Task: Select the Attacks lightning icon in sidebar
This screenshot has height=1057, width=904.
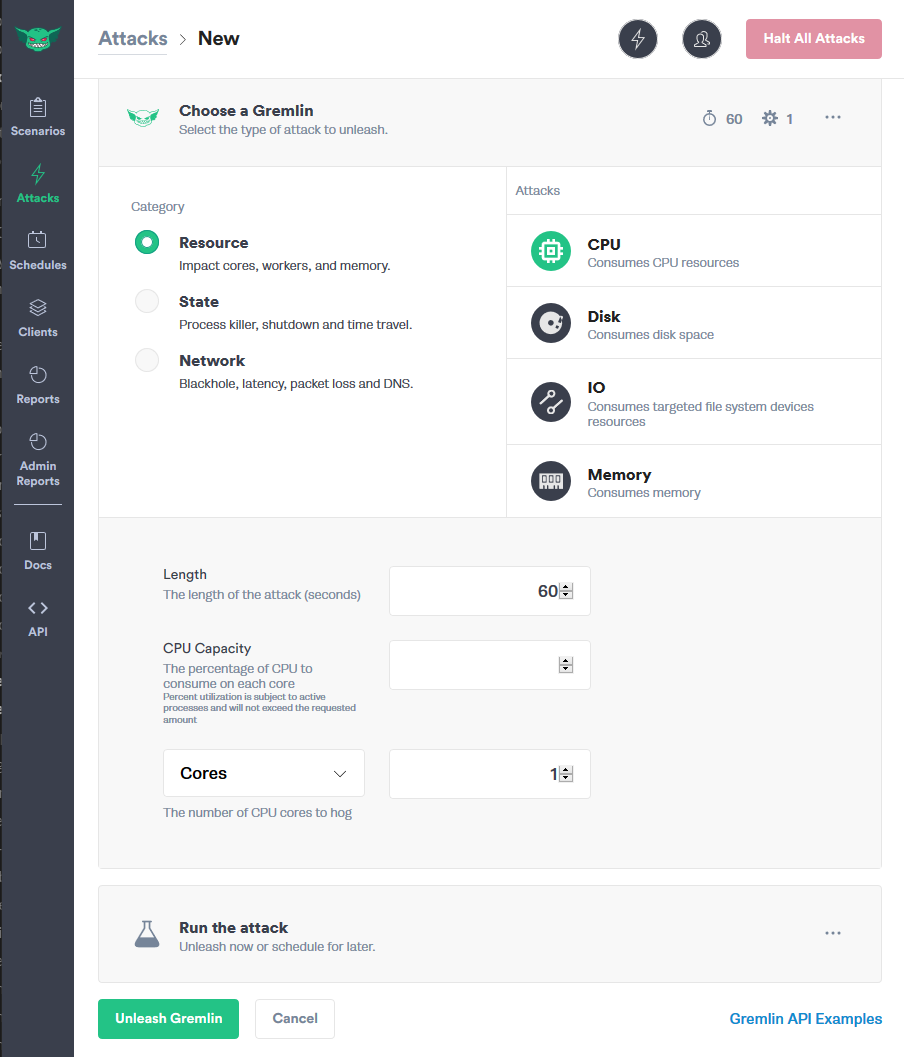Action: click(x=38, y=174)
